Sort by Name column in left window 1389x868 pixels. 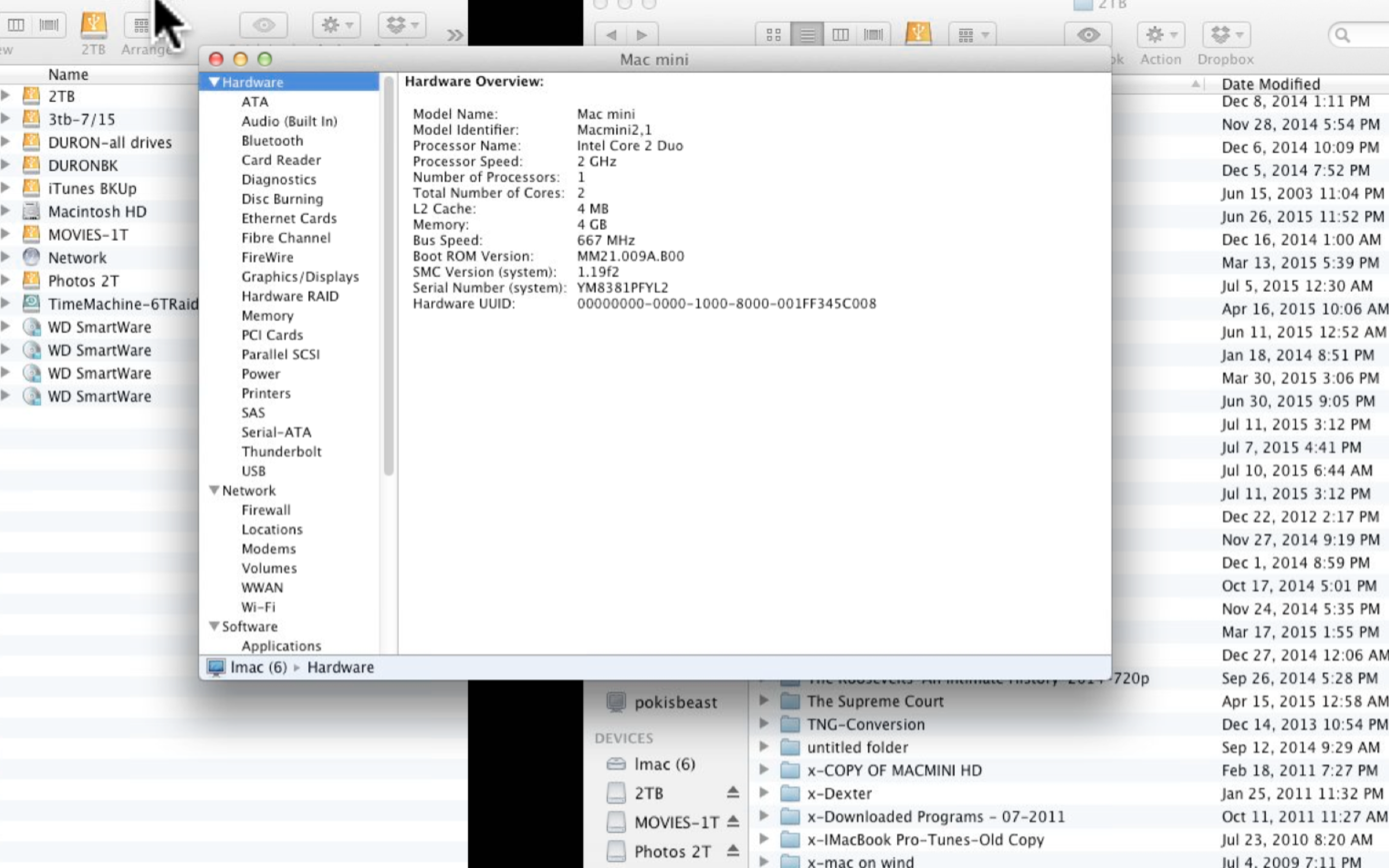68,75
